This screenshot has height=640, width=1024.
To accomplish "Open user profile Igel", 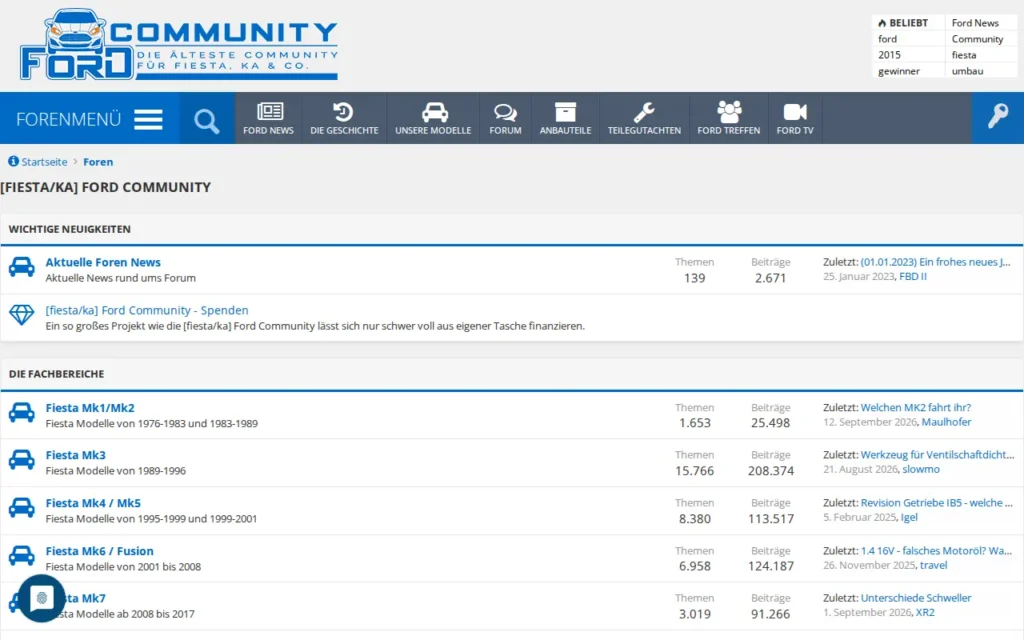I will [x=909, y=517].
